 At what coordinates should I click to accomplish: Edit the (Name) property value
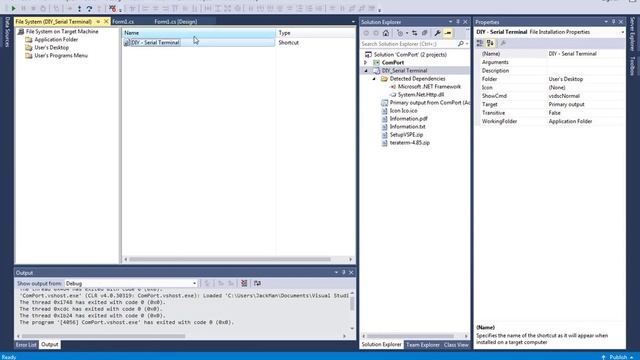click(x=585, y=53)
